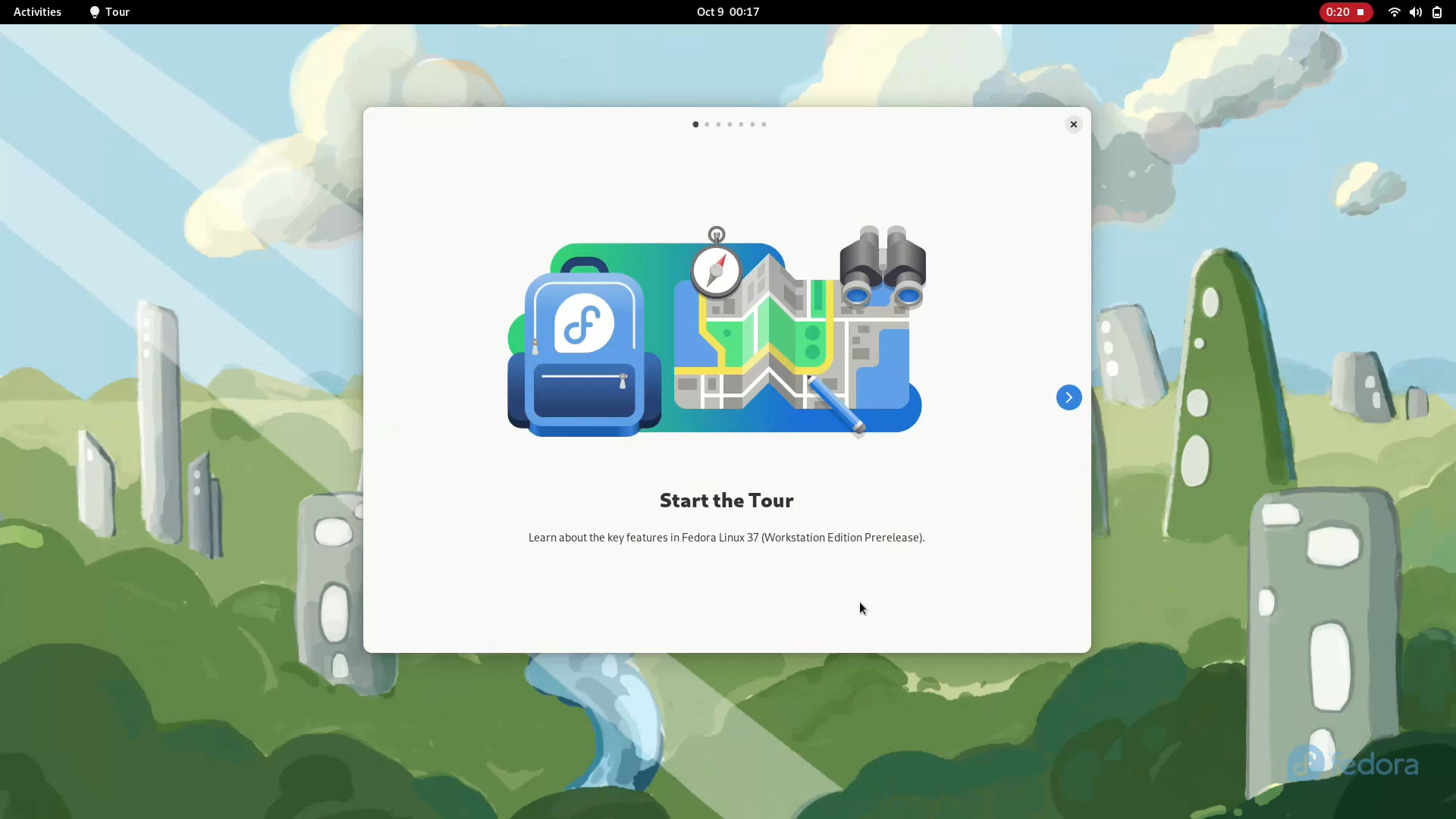Open the Activities overview
This screenshot has width=1456, height=819.
point(36,11)
